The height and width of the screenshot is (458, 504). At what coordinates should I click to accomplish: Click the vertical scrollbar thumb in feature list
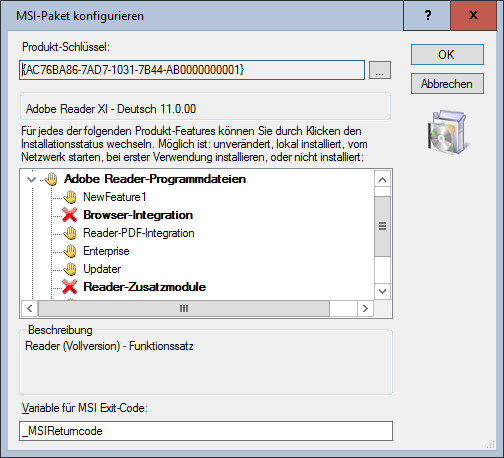coord(382,226)
